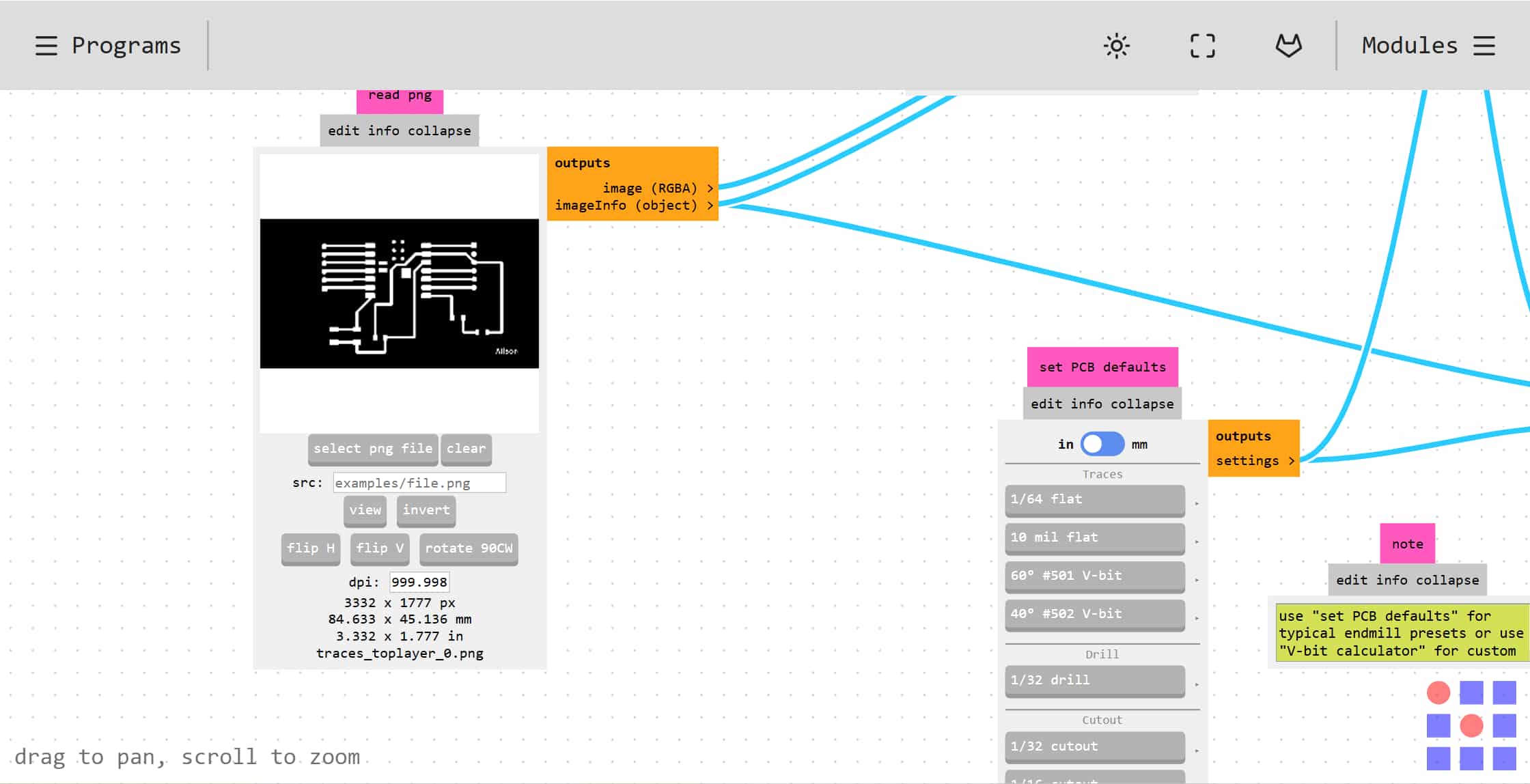Click the red circle at grid top-left
Viewport: 1530px width, 784px height.
click(1438, 692)
